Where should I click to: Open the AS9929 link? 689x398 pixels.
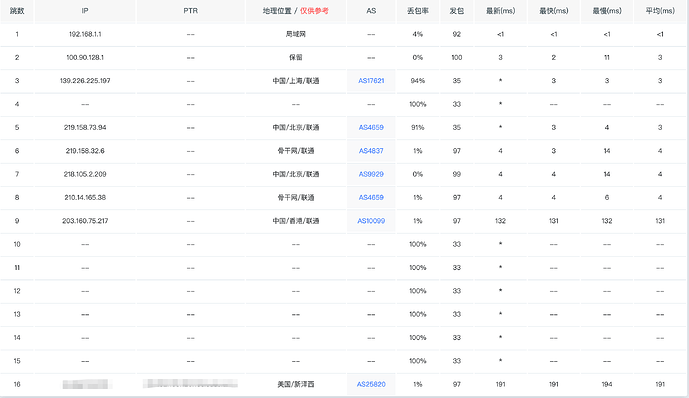371,174
